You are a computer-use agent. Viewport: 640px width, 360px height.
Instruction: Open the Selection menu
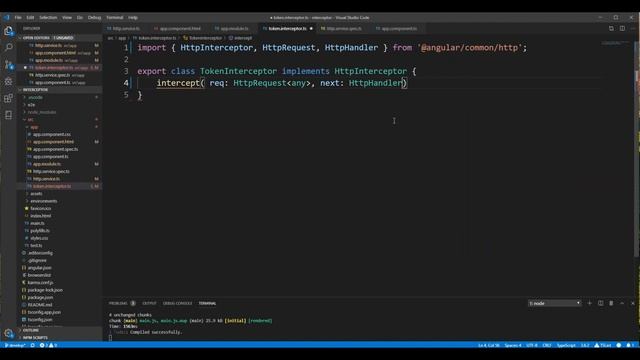click(x=48, y=18)
